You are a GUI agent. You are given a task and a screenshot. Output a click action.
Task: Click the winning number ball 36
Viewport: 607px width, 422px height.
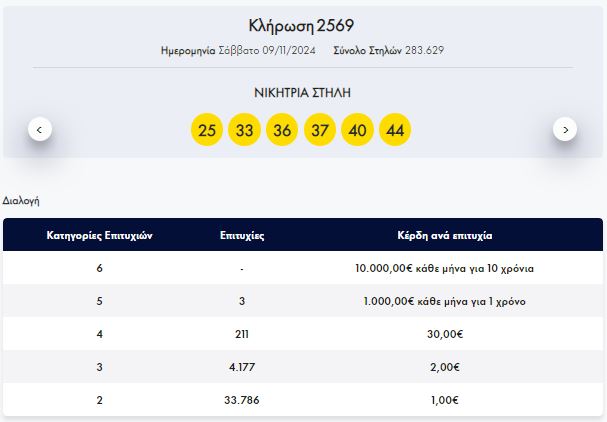[282, 130]
